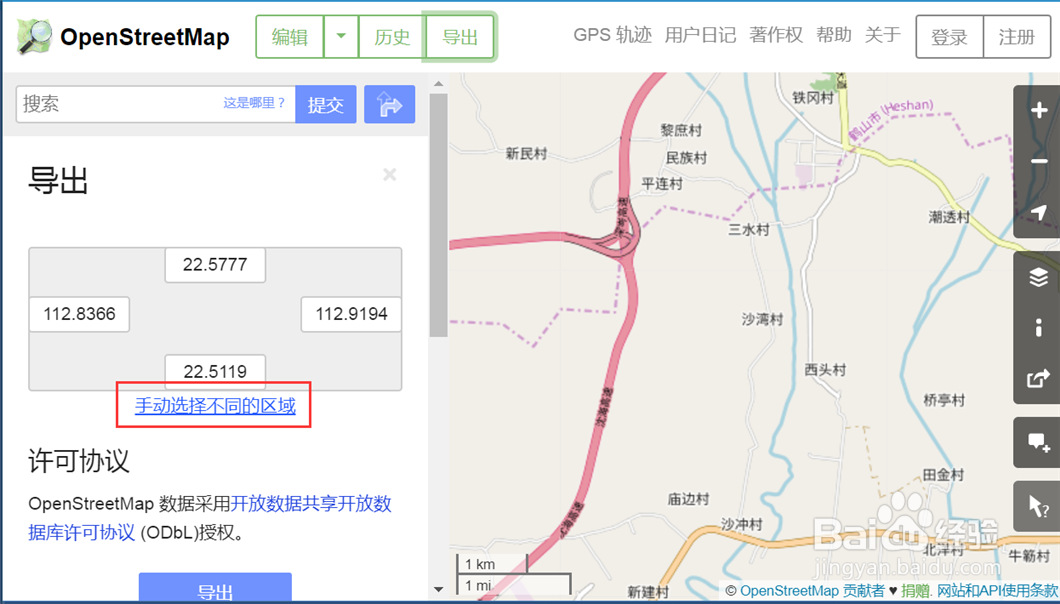Open directions with the arrow sign button
1060x604 pixels.
389,104
